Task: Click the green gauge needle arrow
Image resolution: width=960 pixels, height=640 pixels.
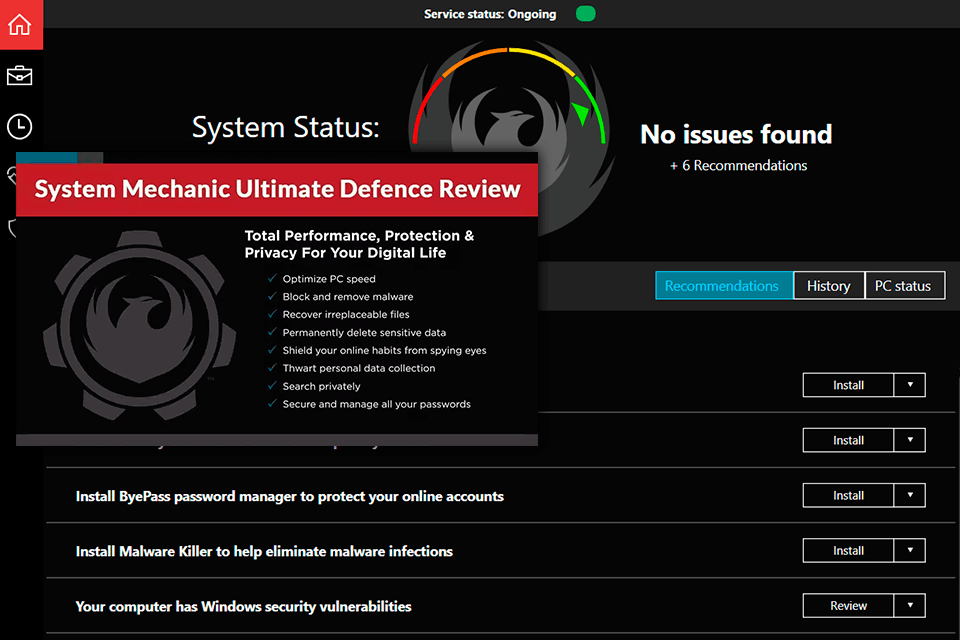Action: pyautogui.click(x=580, y=113)
